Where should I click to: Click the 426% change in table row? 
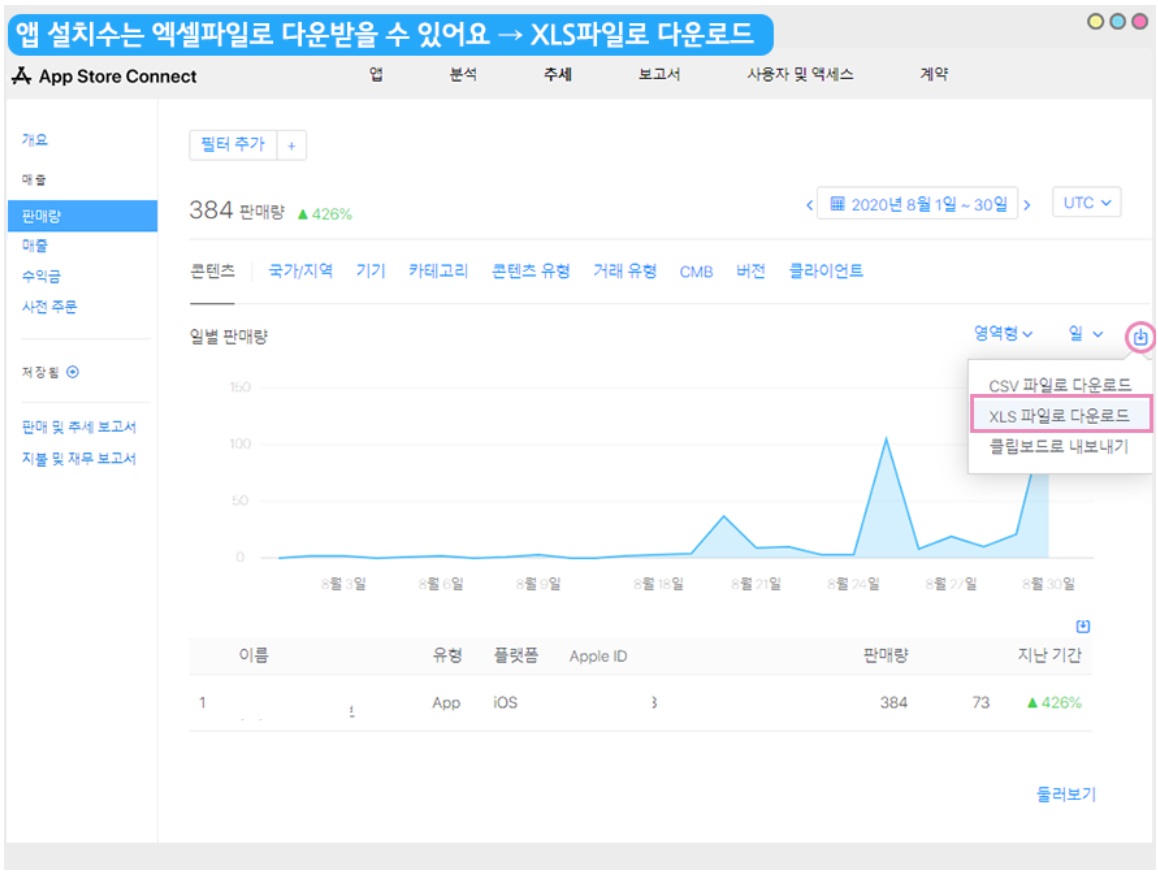click(1055, 702)
